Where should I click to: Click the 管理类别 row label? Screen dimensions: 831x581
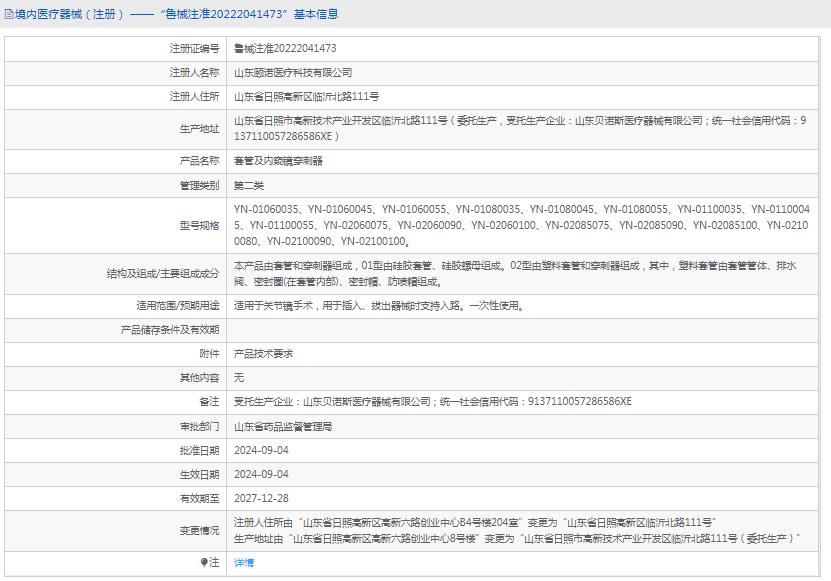tap(199, 186)
